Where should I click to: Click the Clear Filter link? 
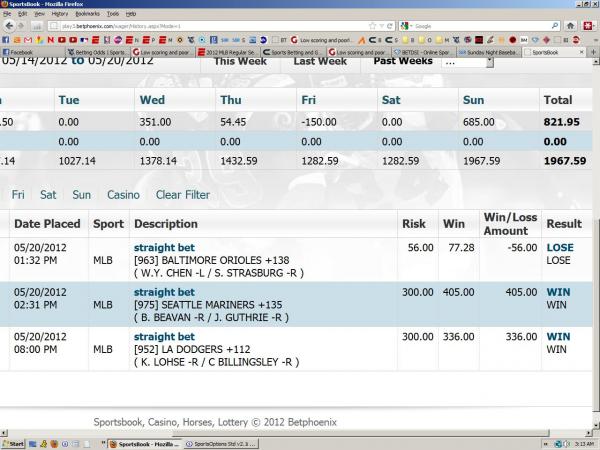pos(183,195)
